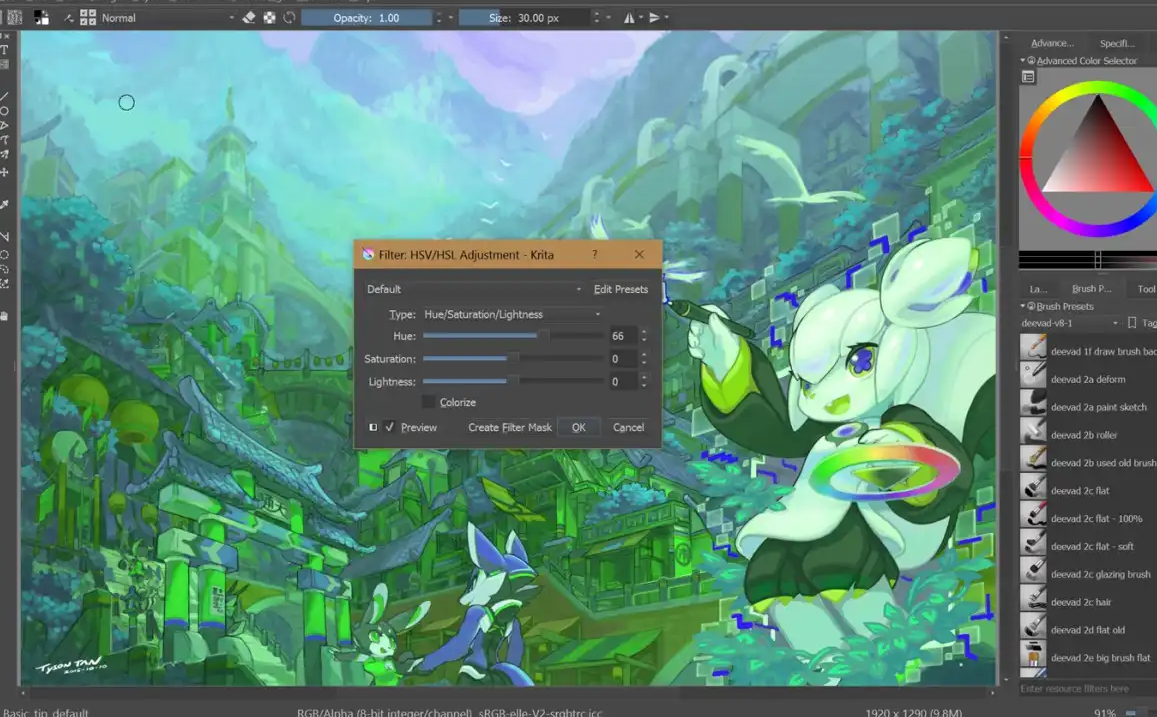The image size is (1157, 717).
Task: Click the Lightness slider in the filter dialog
Action: coord(513,381)
